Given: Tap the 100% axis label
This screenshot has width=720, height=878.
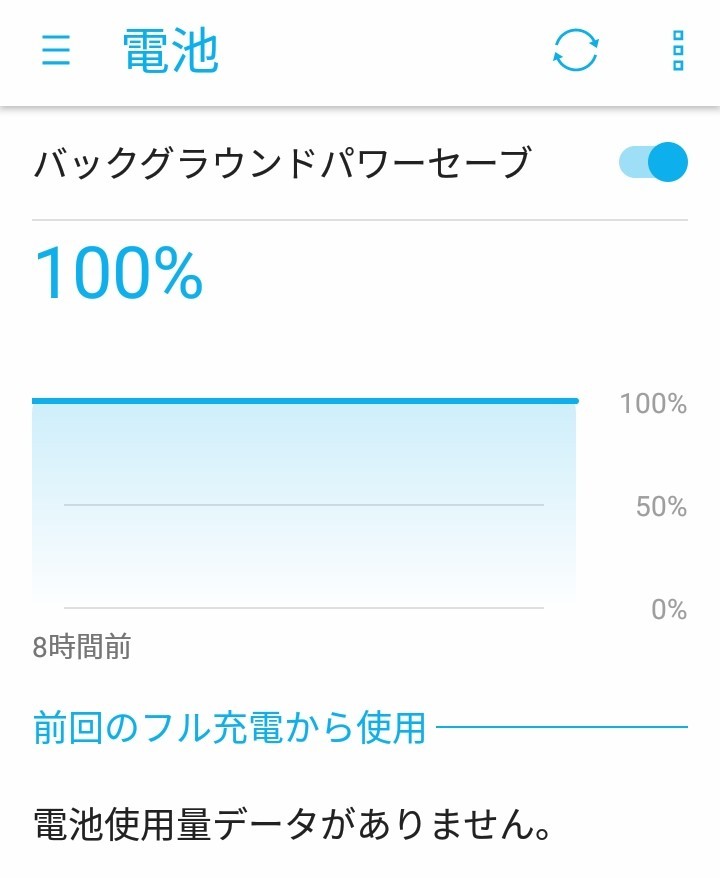Looking at the screenshot, I should click(x=653, y=404).
